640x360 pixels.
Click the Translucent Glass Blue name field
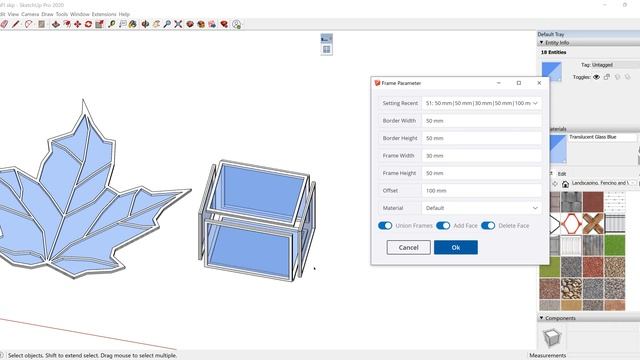coord(602,137)
